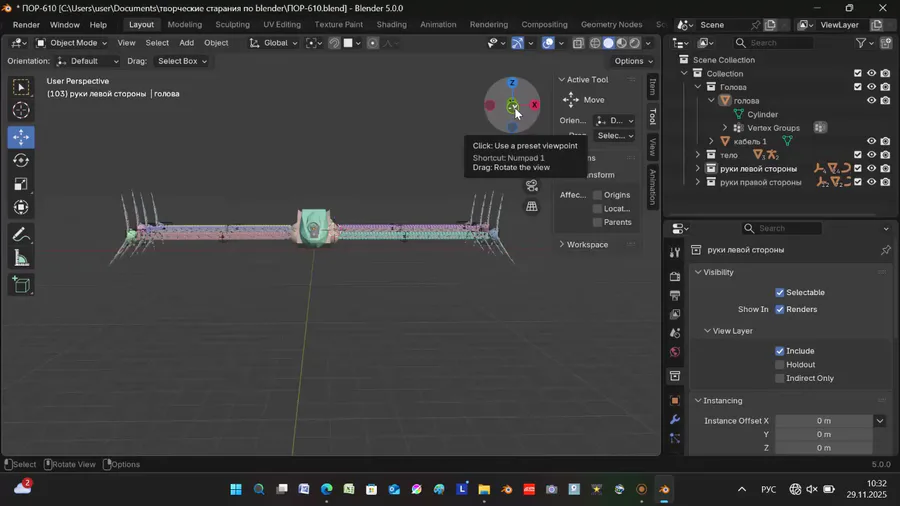This screenshot has width=900, height=506.
Task: Toggle X-ray display in viewport header
Action: [578, 43]
